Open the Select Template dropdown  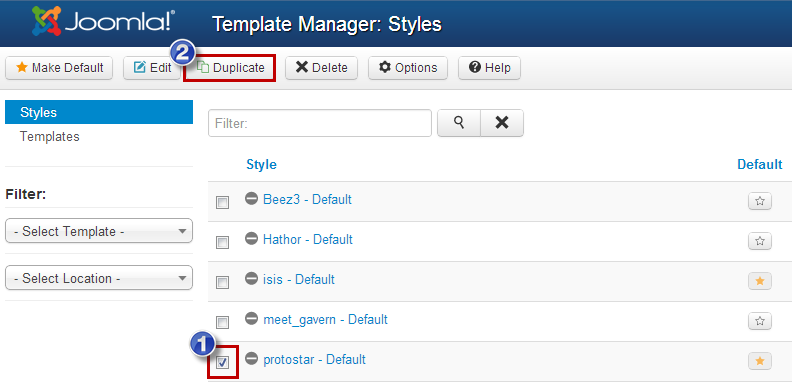click(x=99, y=231)
